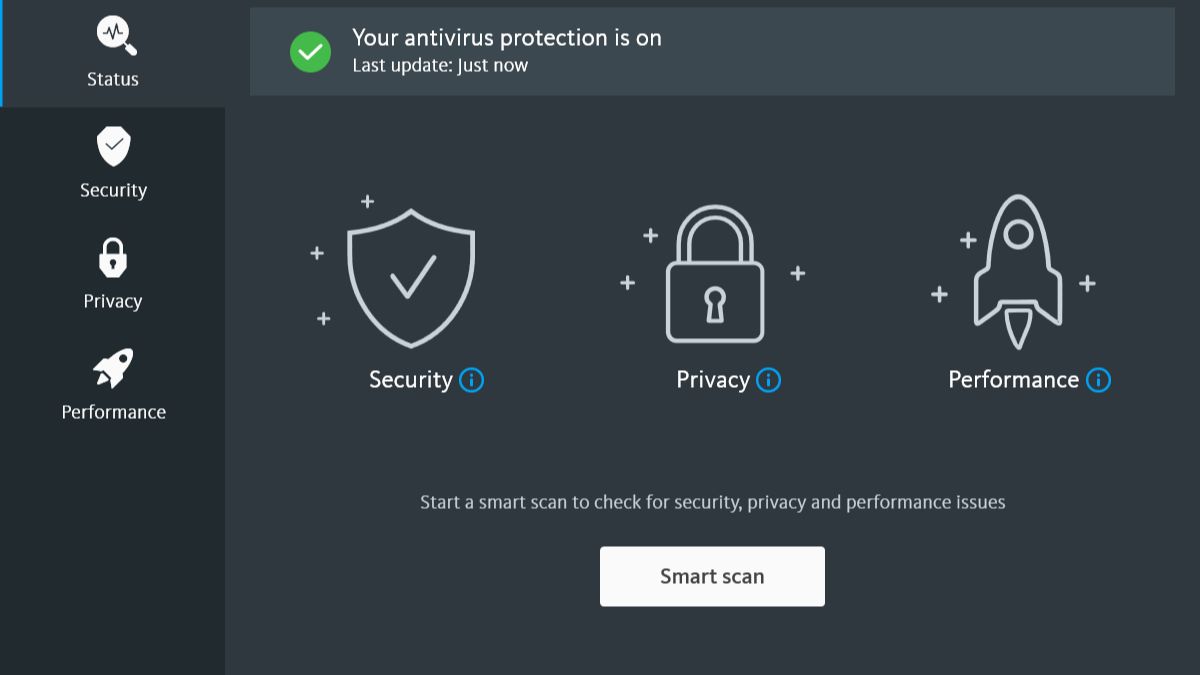This screenshot has width=1200, height=675.
Task: Click the Security heading under the shield
Action: click(x=411, y=380)
